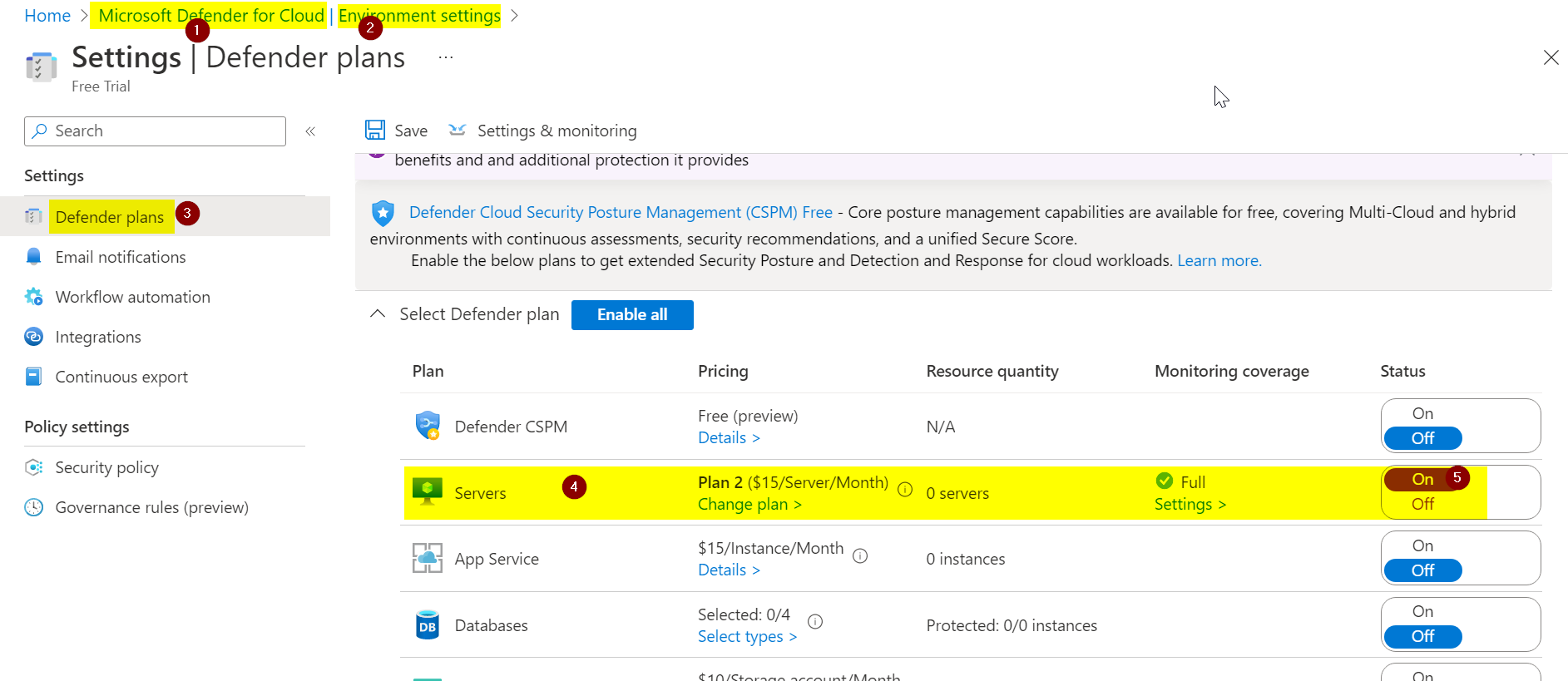The height and width of the screenshot is (681, 1568).
Task: Open Security policy in the sidebar
Action: tap(106, 467)
